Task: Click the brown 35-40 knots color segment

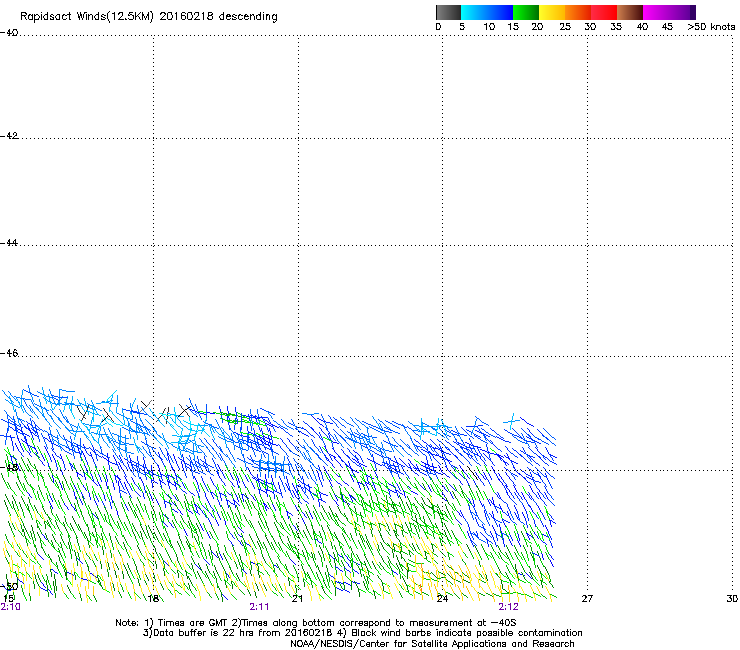Action: click(x=630, y=12)
